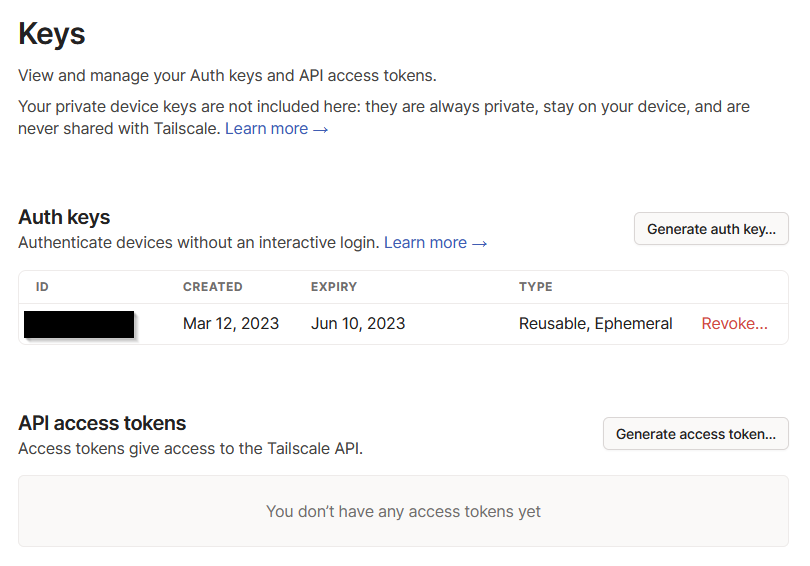This screenshot has height=566, width=810.
Task: Click the Authenticate devices description text
Action: [198, 242]
